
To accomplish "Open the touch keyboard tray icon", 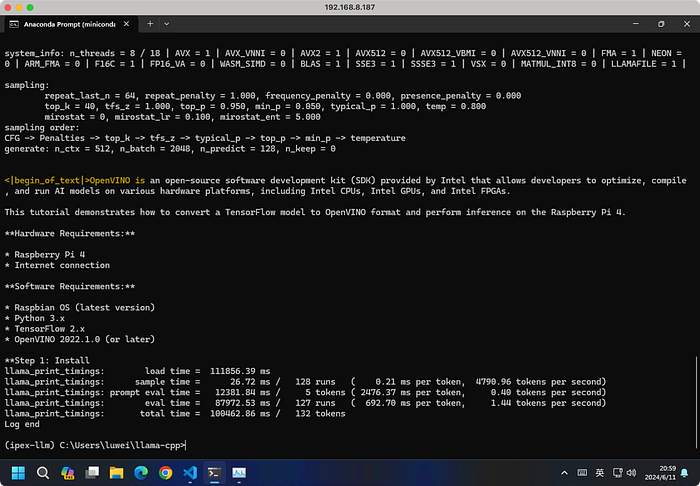I will [582, 473].
